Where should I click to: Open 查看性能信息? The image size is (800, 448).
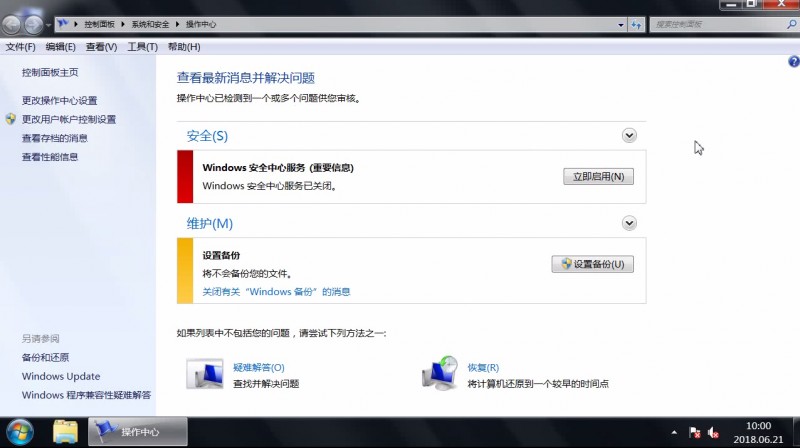[49, 157]
